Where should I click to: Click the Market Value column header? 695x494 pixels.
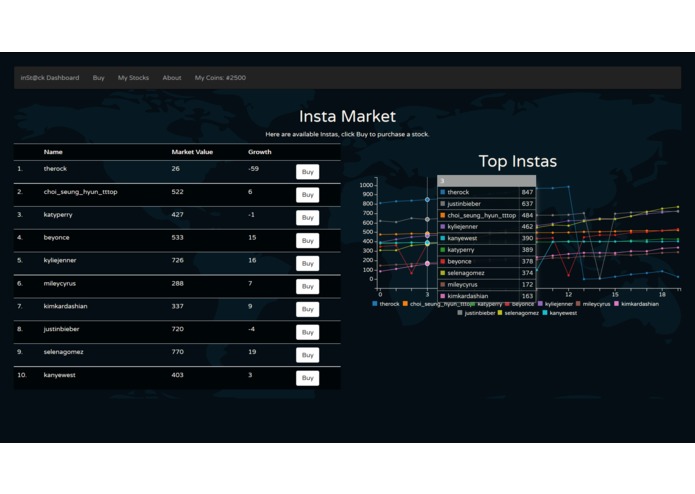pos(192,152)
